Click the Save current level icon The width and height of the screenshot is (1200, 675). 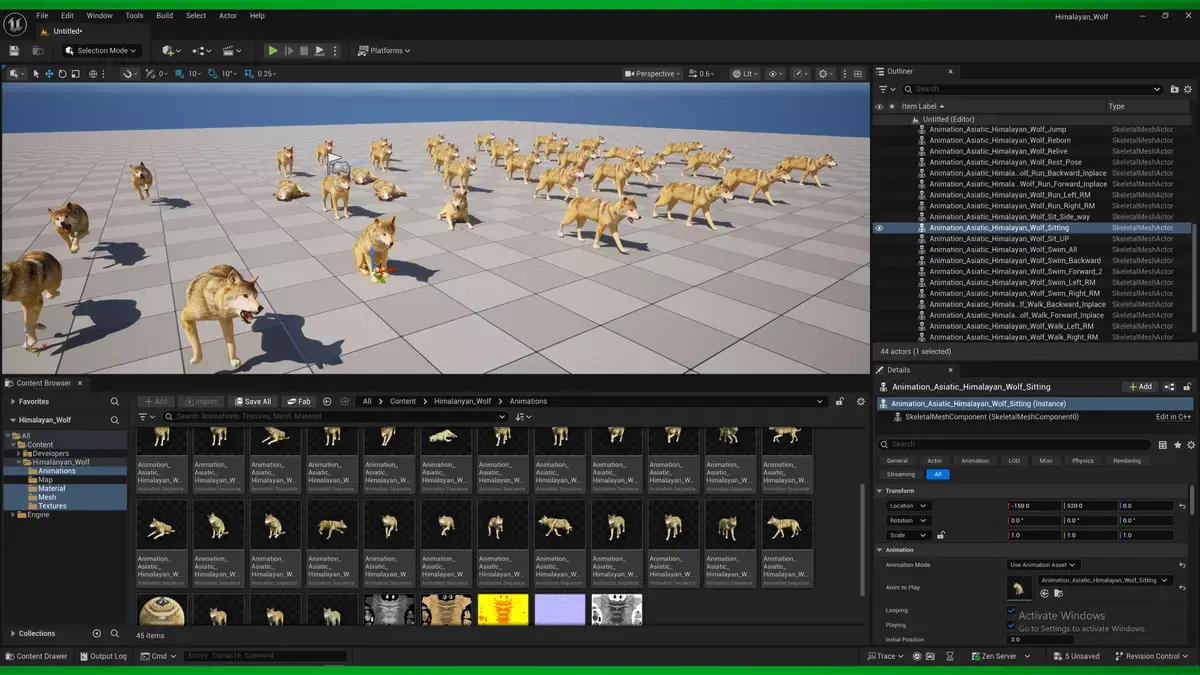[x=14, y=51]
